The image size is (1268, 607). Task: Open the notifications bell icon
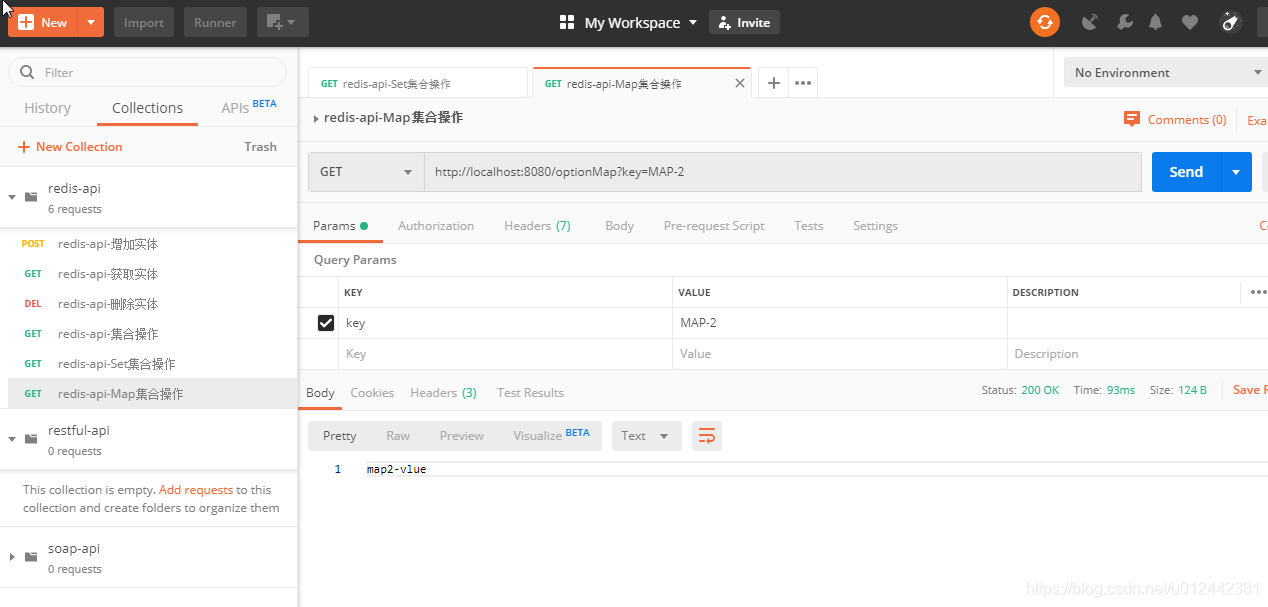click(x=1156, y=22)
